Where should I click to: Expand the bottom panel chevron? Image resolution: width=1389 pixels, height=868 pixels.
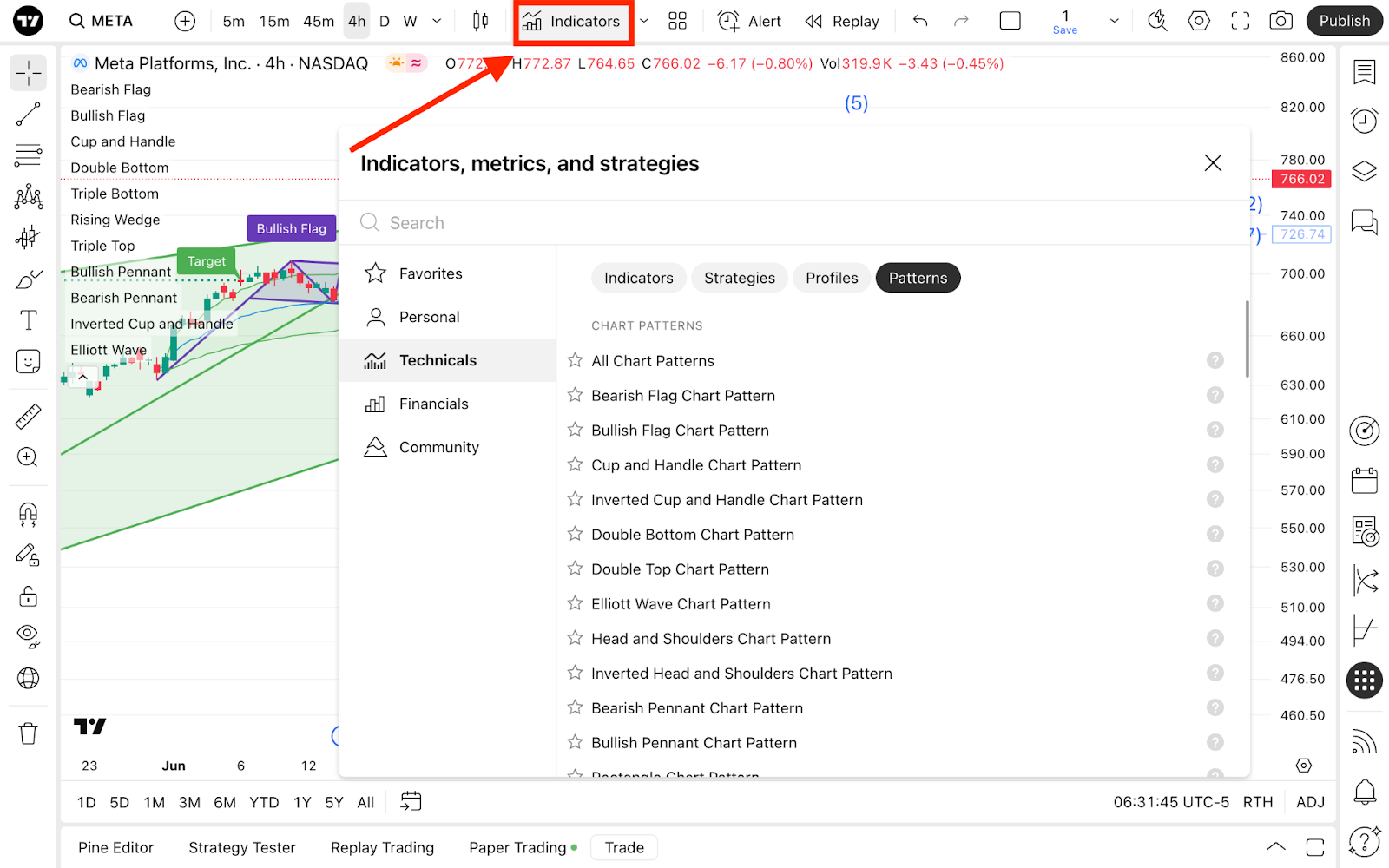point(1275,846)
